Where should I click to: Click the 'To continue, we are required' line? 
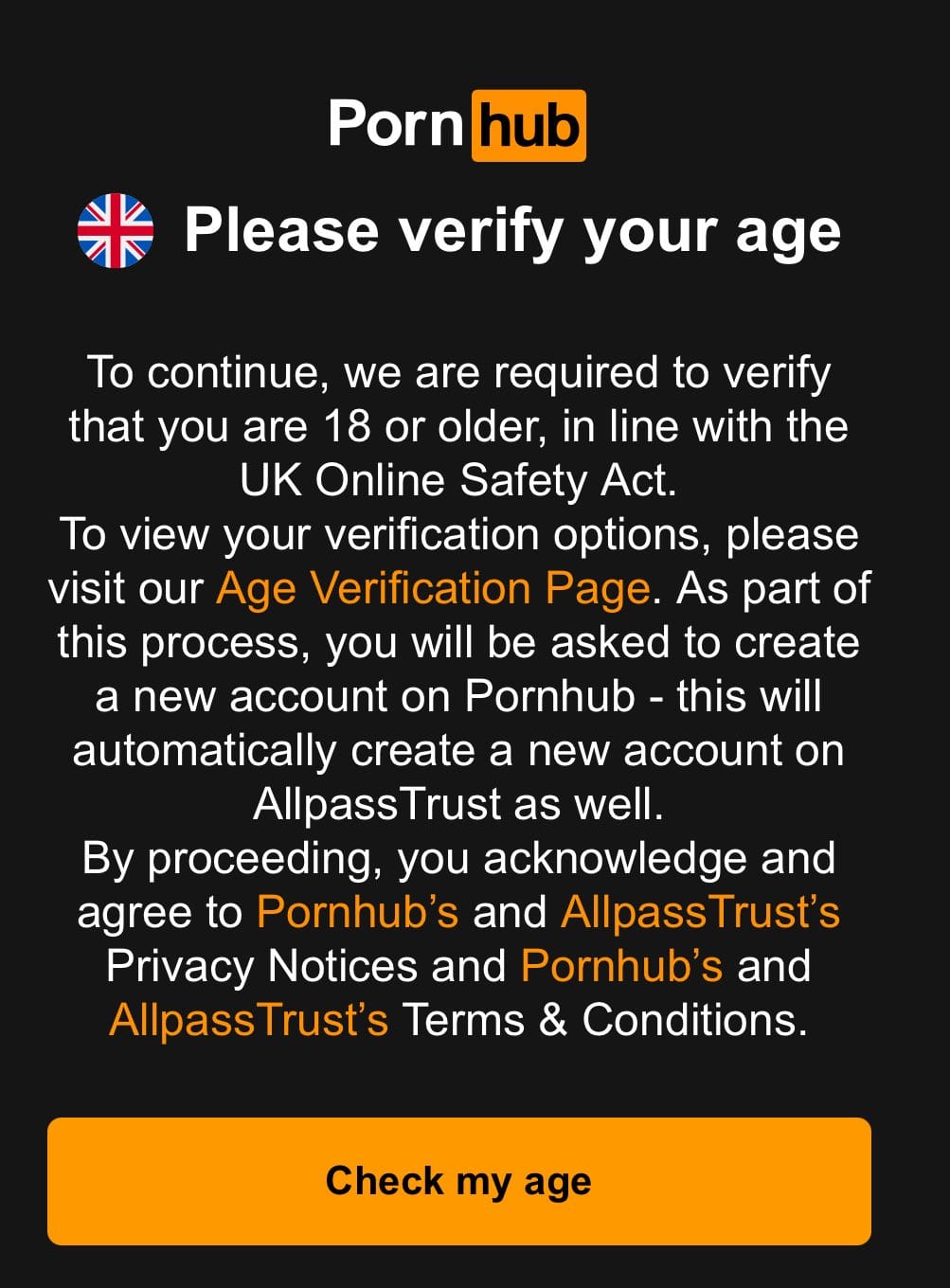pyautogui.click(x=458, y=372)
